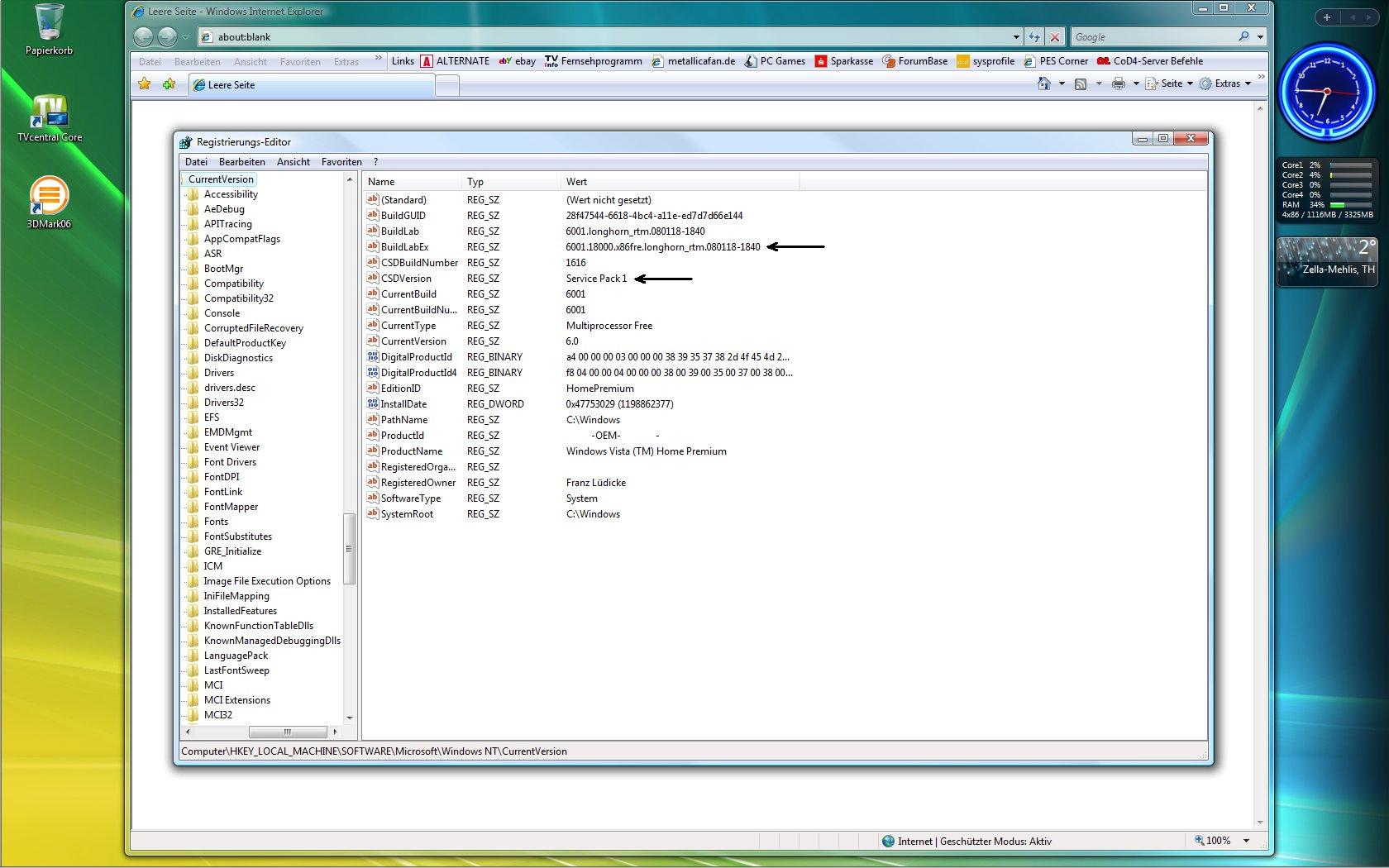Click the string icon of BuildGUID value

[372, 216]
